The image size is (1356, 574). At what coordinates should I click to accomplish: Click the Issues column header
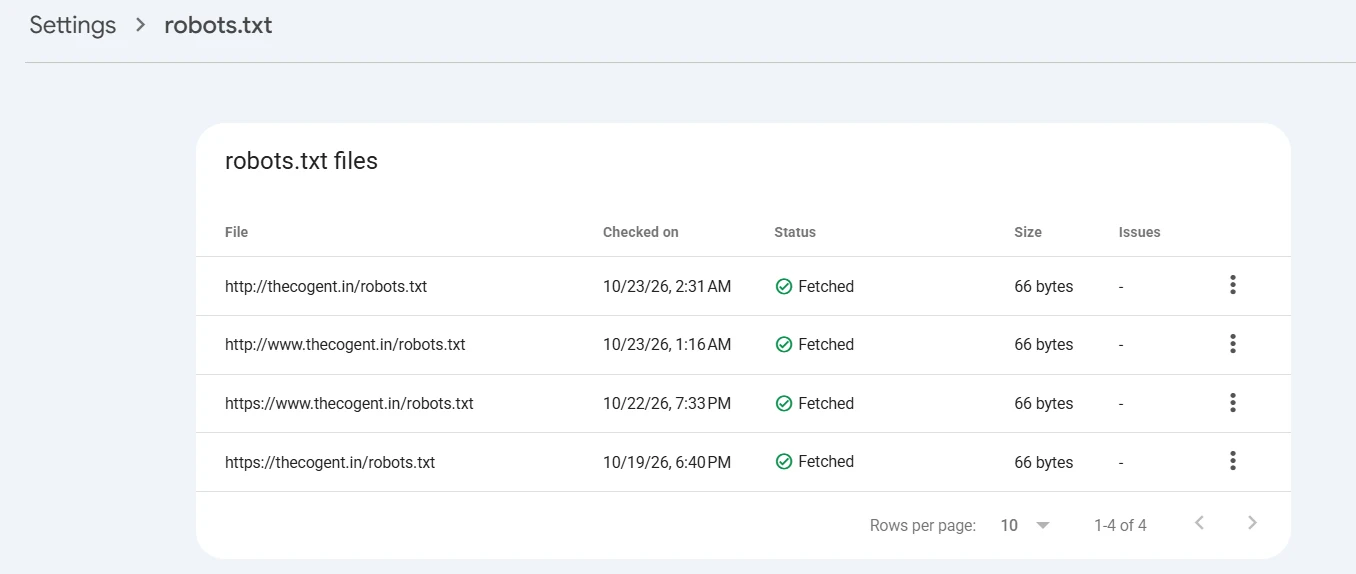tap(1140, 232)
